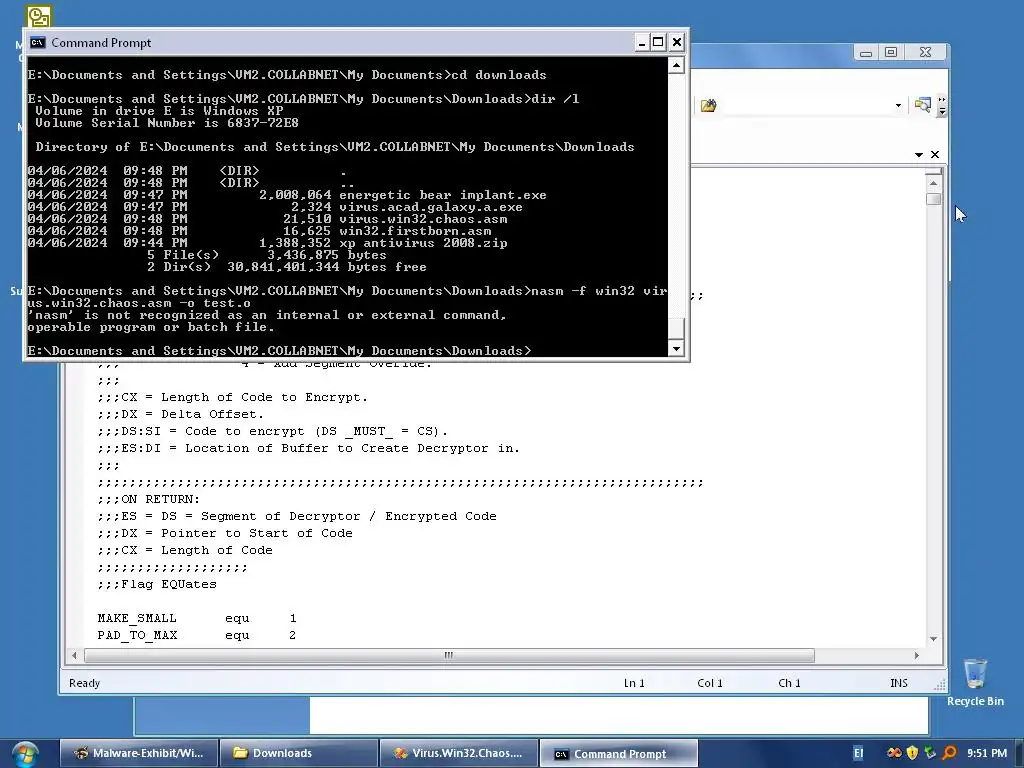Click the Command Prompt window title text
The height and width of the screenshot is (768, 1024).
(101, 43)
